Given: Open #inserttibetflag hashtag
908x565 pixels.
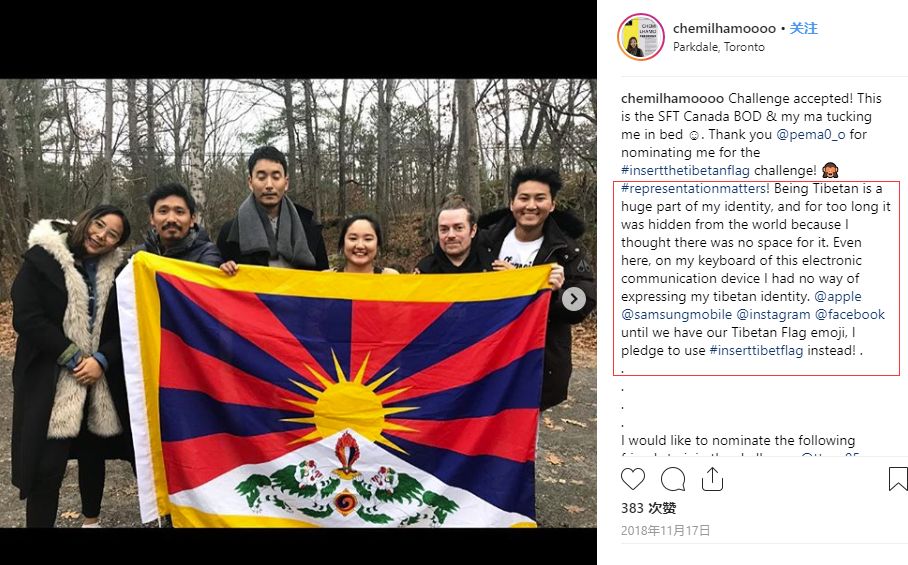Looking at the screenshot, I should pos(756,350).
